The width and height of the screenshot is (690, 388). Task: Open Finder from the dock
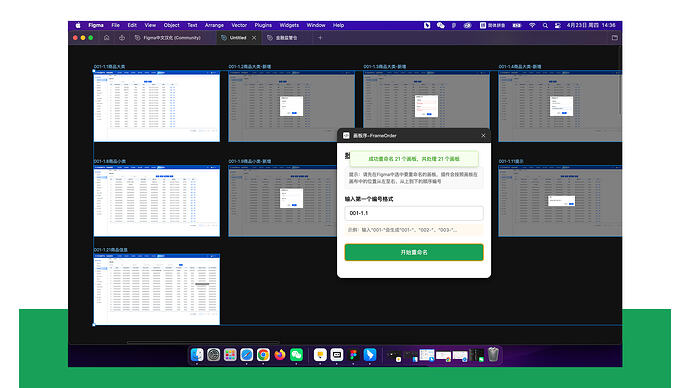pos(197,355)
